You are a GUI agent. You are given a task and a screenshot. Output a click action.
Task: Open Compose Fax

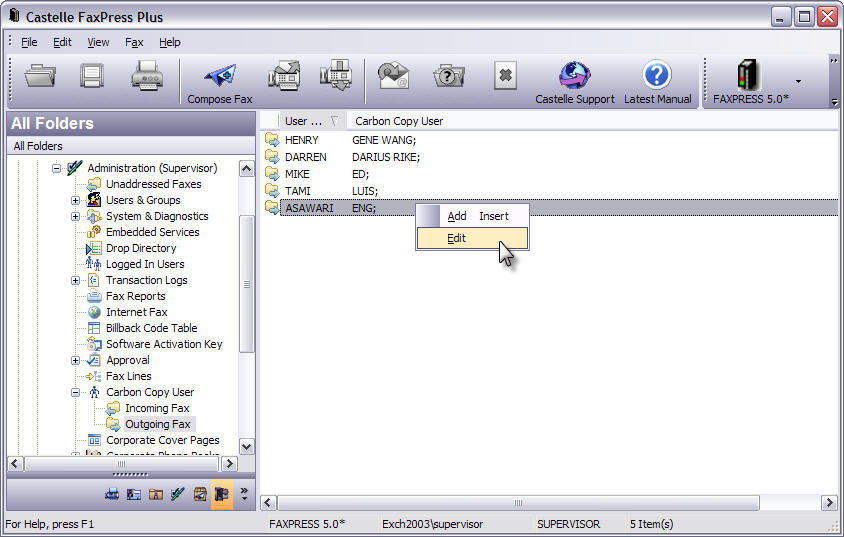pos(220,83)
